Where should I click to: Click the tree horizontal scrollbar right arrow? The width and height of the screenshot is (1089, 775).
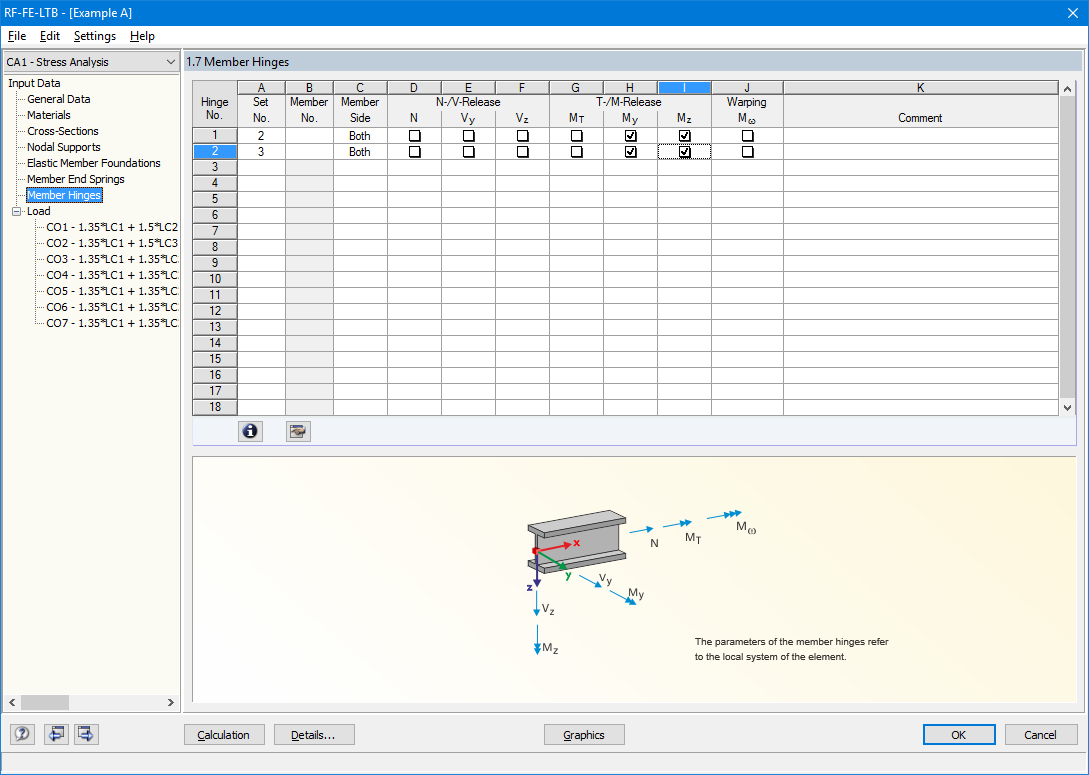(171, 703)
